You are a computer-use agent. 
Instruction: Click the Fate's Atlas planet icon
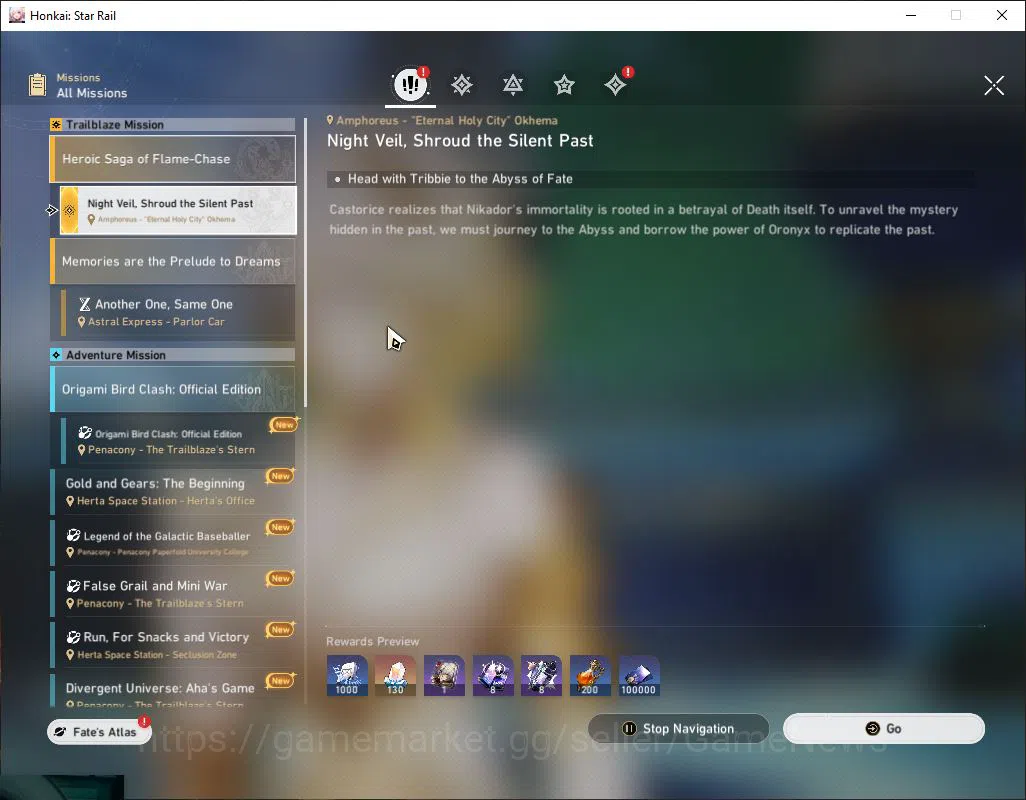click(60, 732)
